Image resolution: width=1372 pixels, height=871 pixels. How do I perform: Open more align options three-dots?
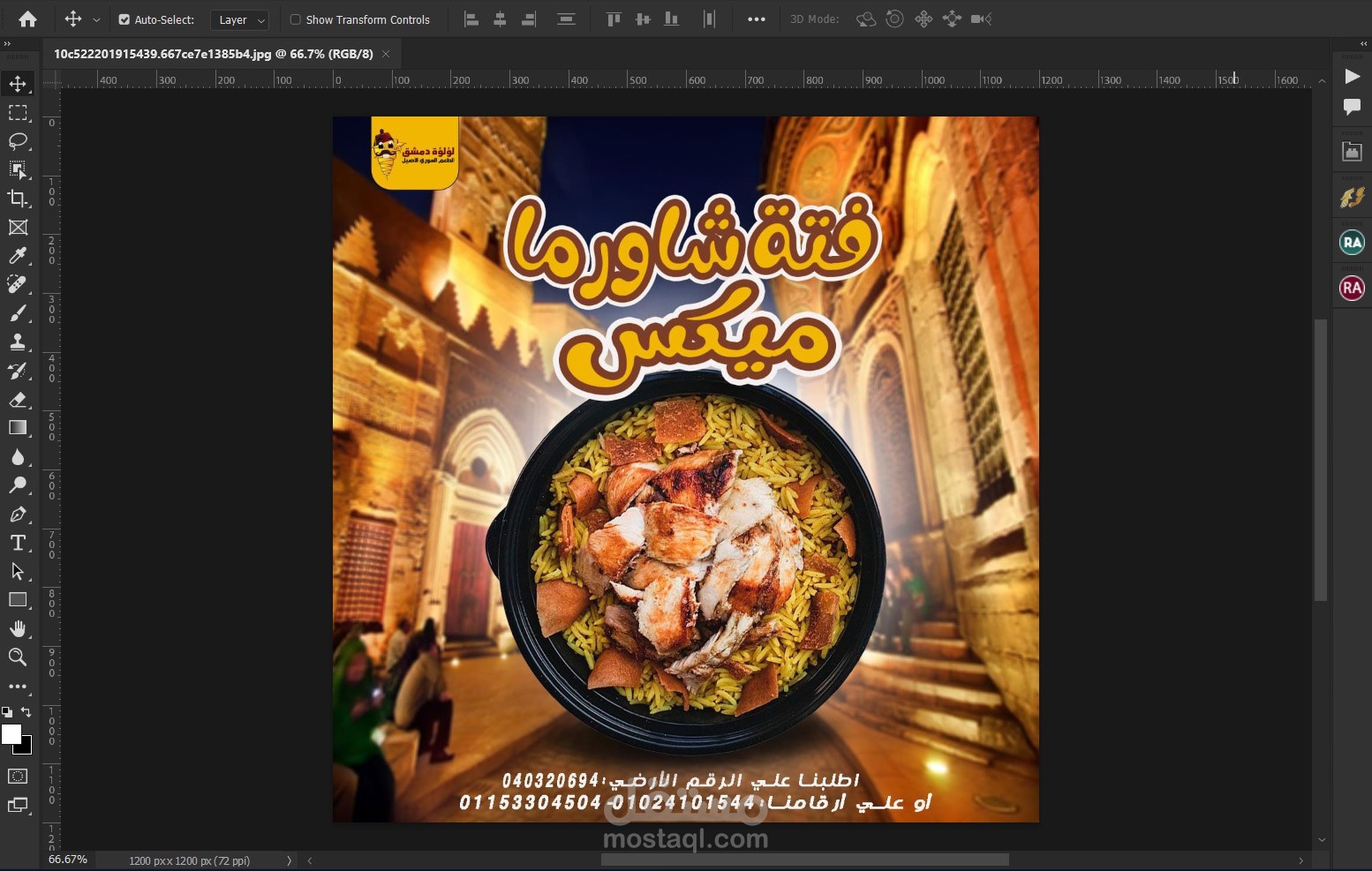(757, 19)
